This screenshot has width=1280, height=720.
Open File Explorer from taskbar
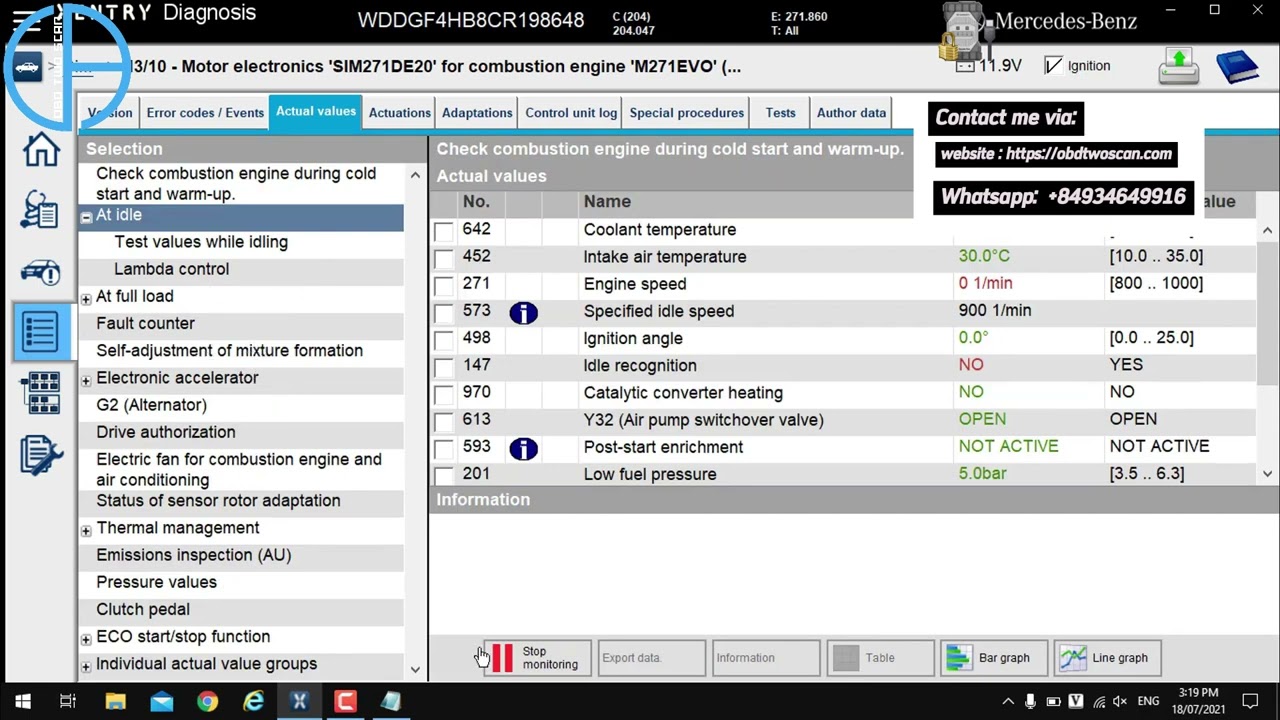point(115,702)
